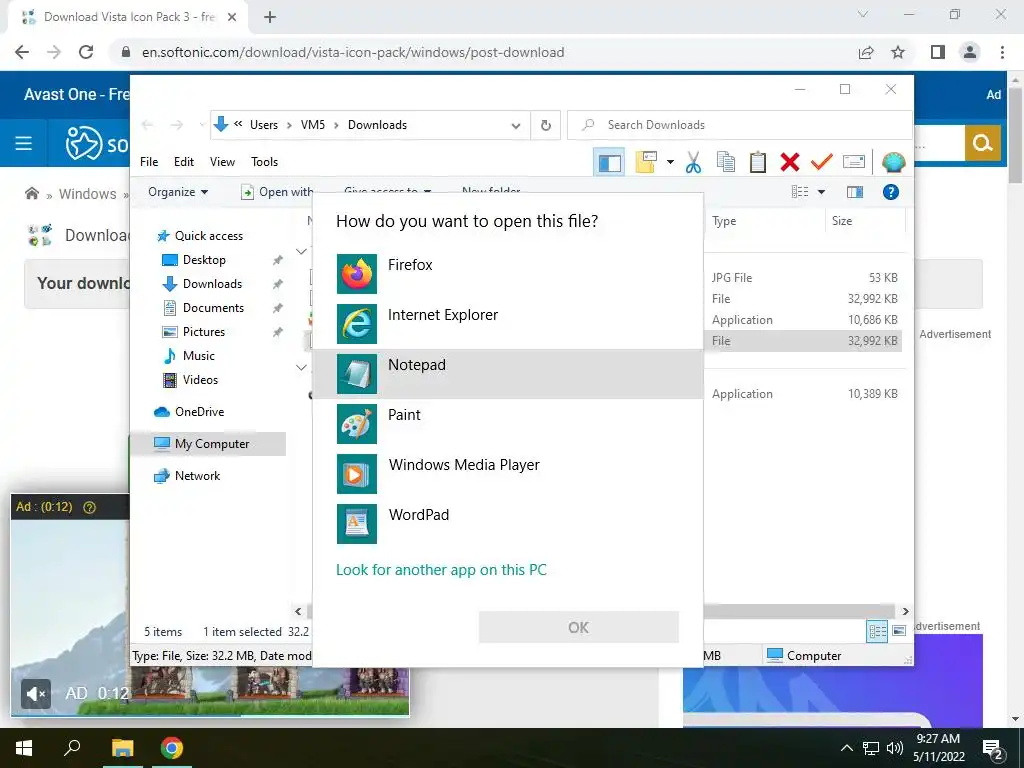Click Users in the address breadcrumb
The image size is (1024, 768).
(x=264, y=125)
